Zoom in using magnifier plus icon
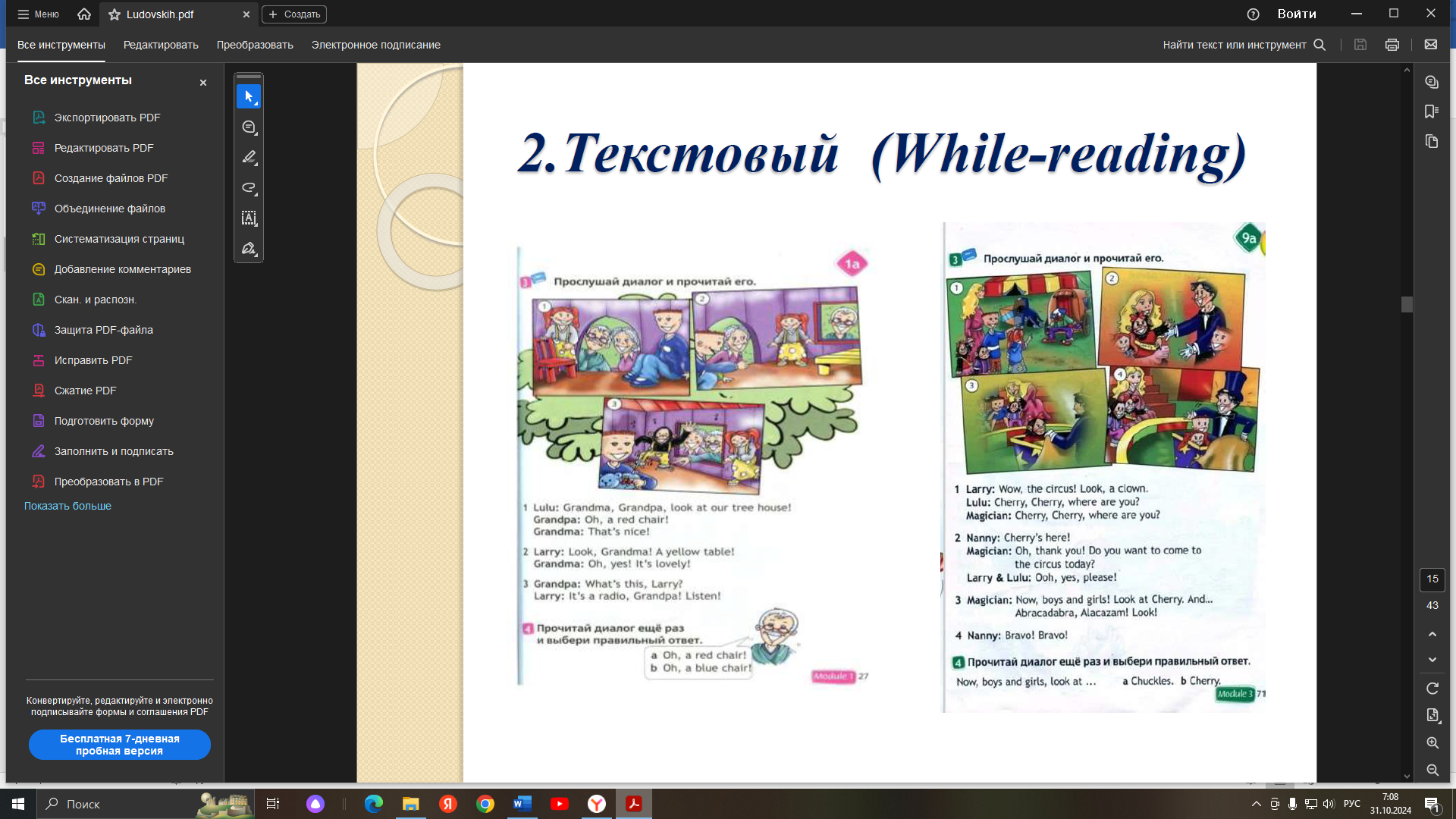1456x819 pixels. point(1432,743)
